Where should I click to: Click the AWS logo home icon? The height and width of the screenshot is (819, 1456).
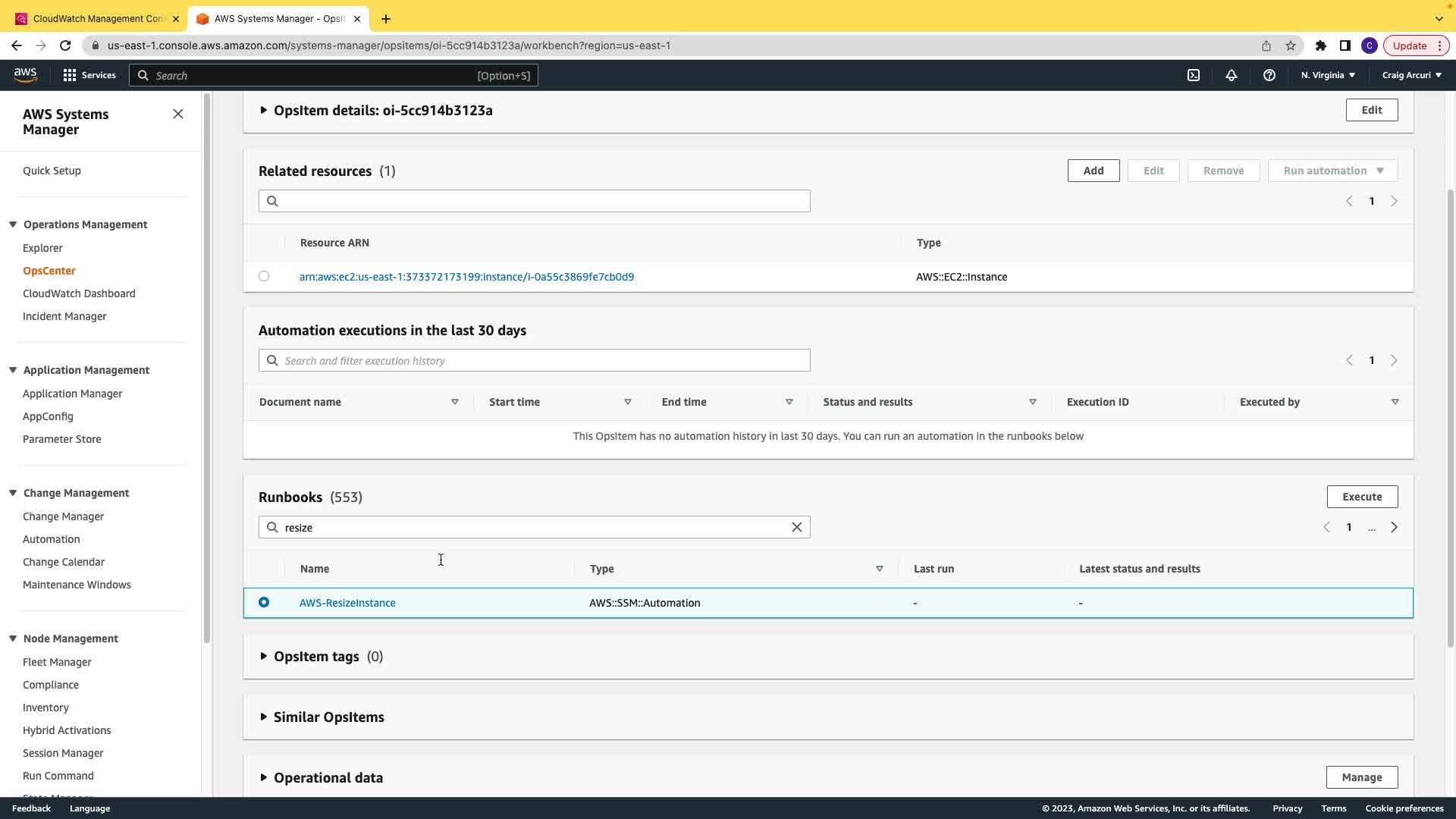click(25, 74)
